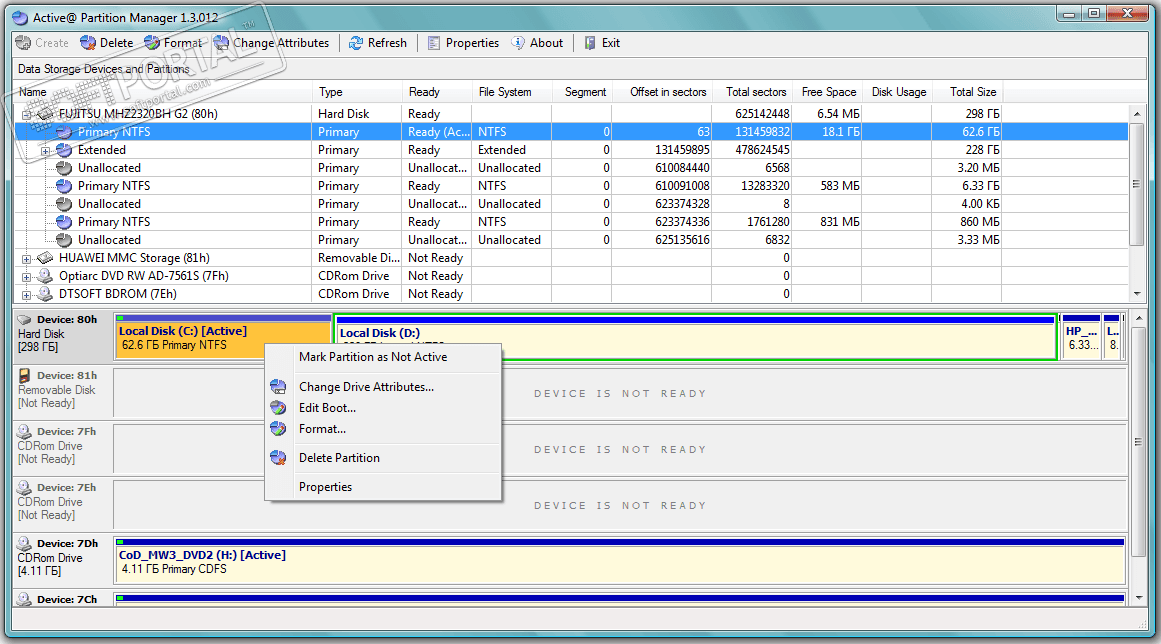1161x644 pixels.
Task: Click the Change Drive Attributes menu icon
Action: pos(278,386)
